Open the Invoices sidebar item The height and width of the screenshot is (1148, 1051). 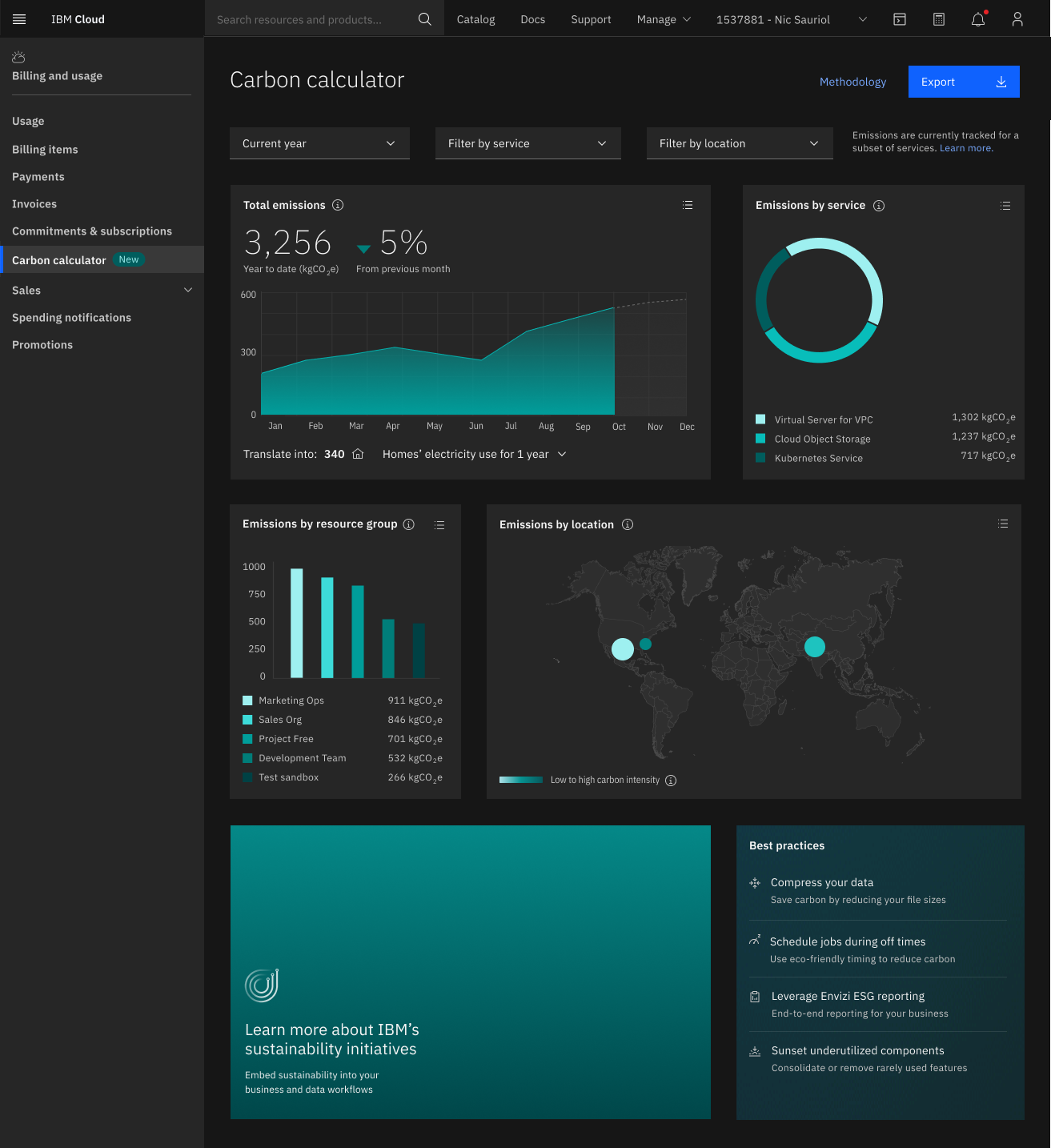click(34, 204)
